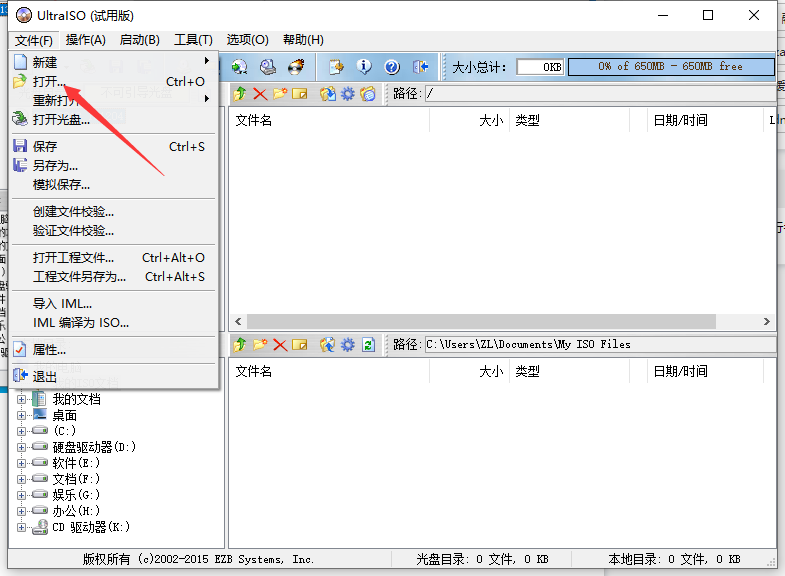785x576 pixels.
Task: Open the 帮助(H) menu
Action: pyautogui.click(x=303, y=40)
